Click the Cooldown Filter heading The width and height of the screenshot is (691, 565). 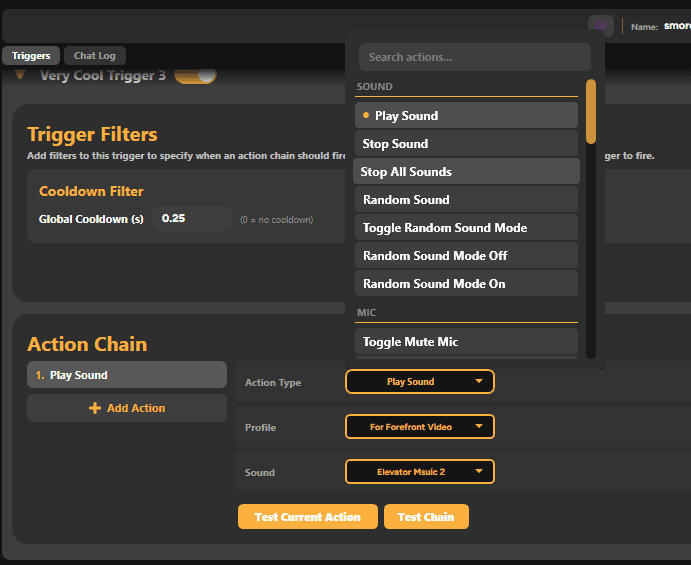[91, 191]
